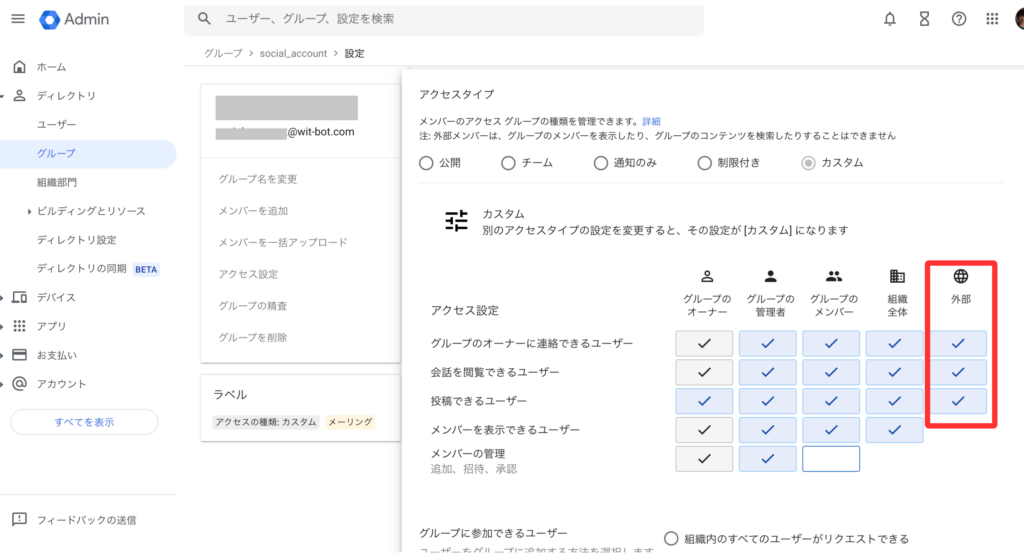Click the Google Admin logo
1024x558 pixels.
tap(75, 19)
